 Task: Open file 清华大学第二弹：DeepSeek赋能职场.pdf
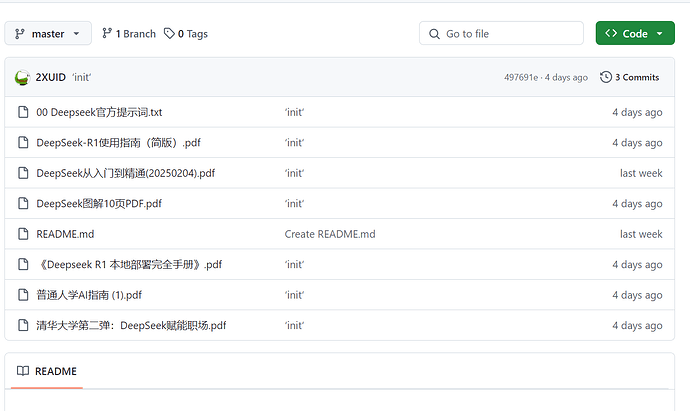pos(131,325)
